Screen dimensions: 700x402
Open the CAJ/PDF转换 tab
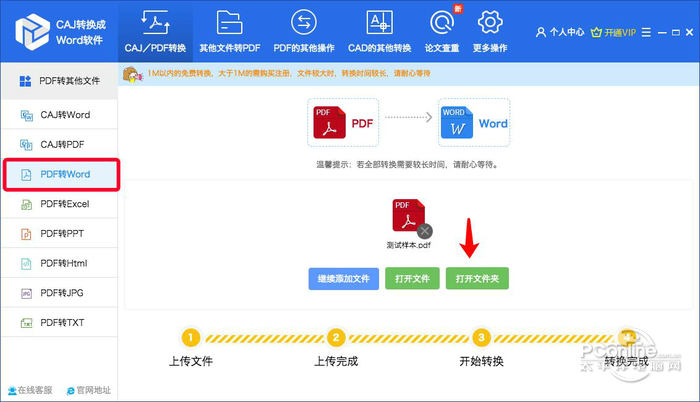click(155, 31)
